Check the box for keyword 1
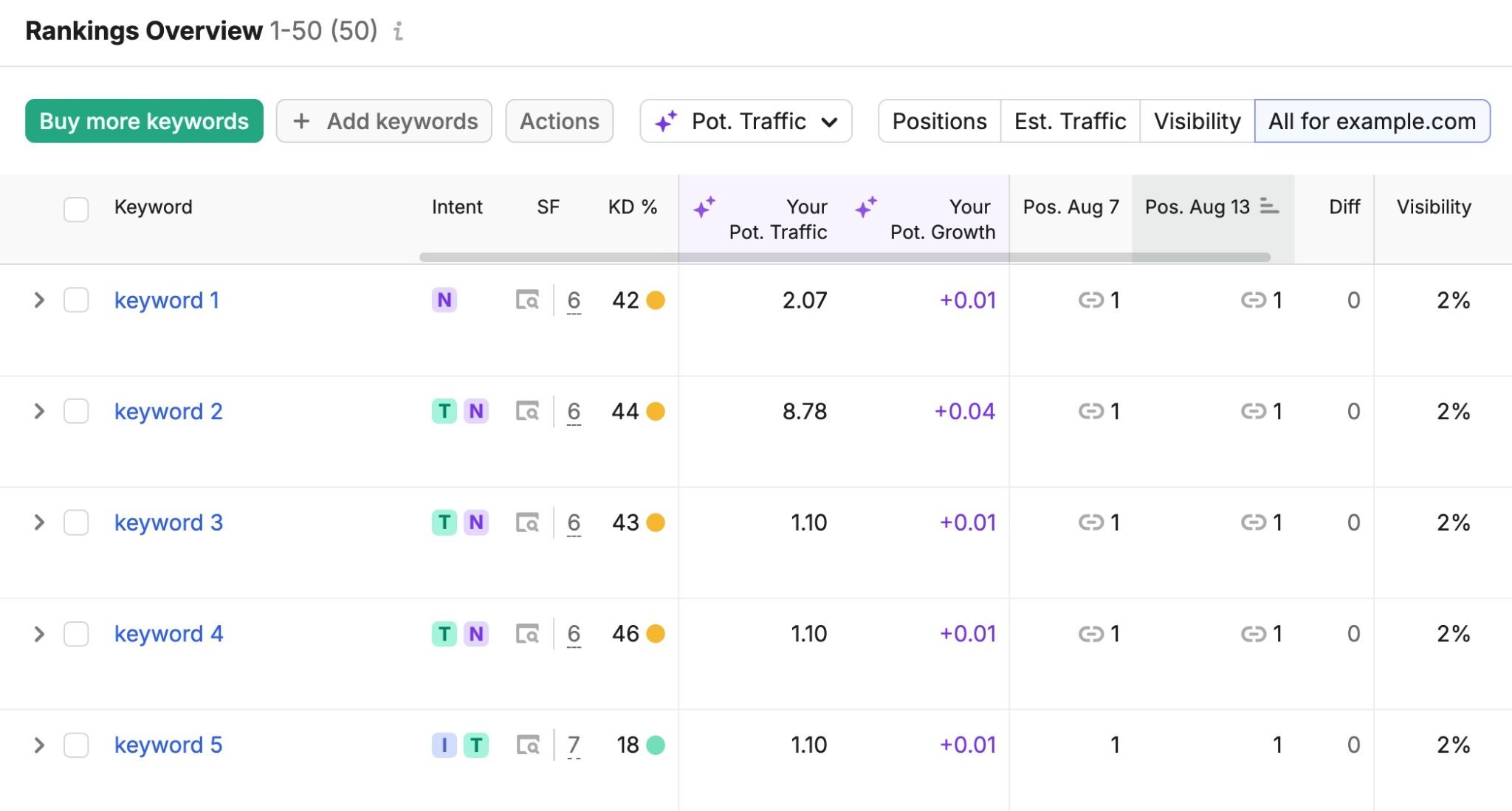The image size is (1512, 811). click(76, 300)
